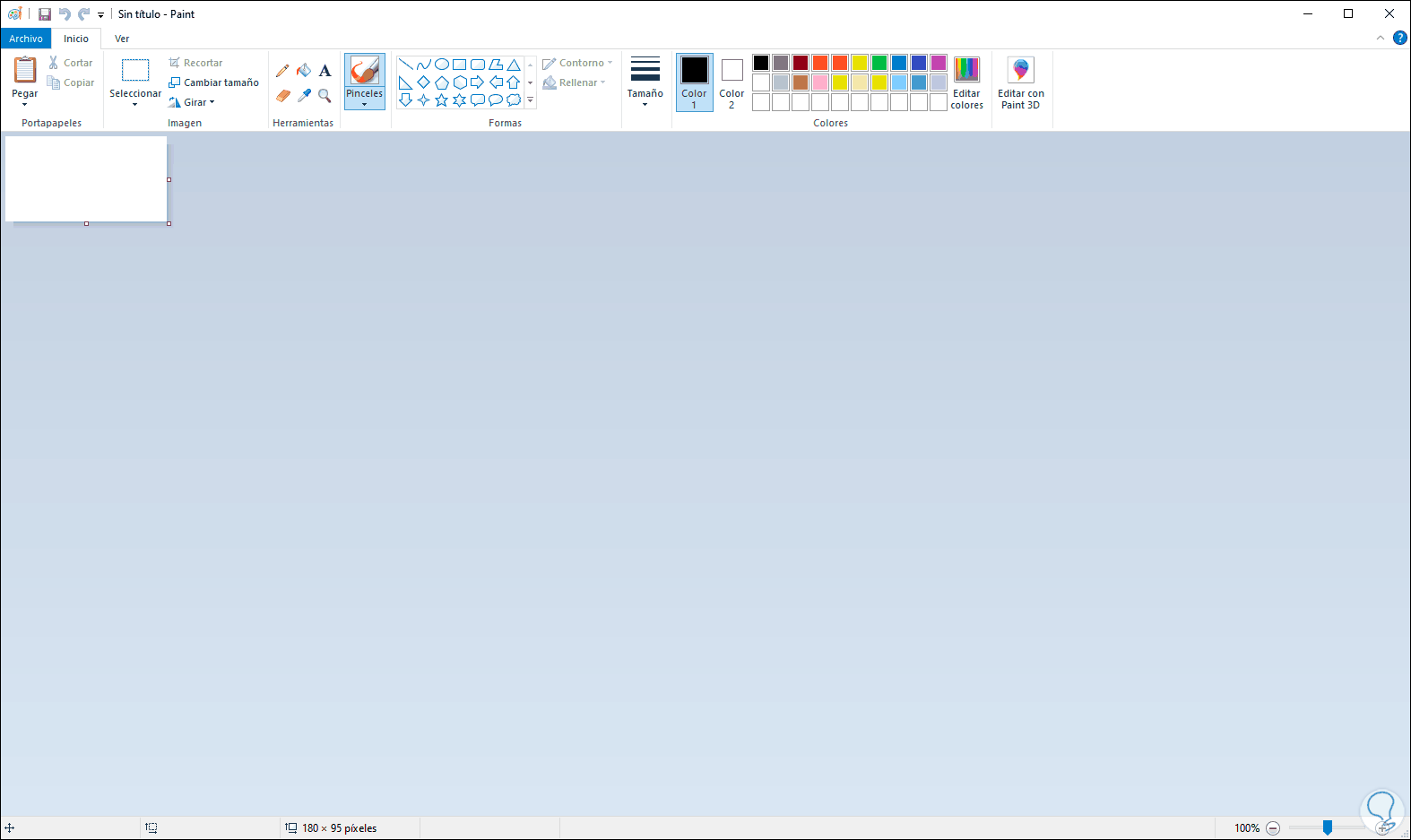1411x840 pixels.
Task: Choose the Down arrow shape
Action: tap(406, 100)
